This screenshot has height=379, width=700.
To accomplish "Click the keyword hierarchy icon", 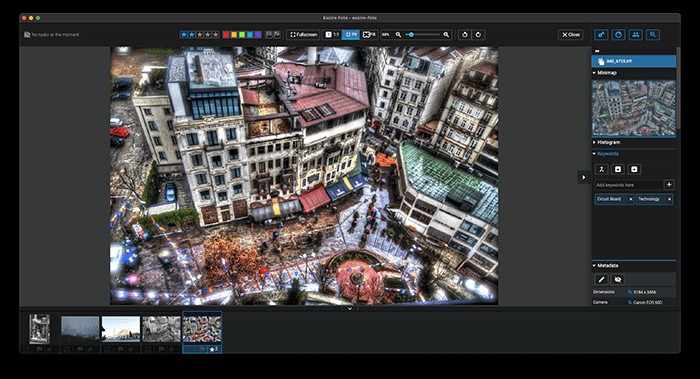I will (601, 169).
